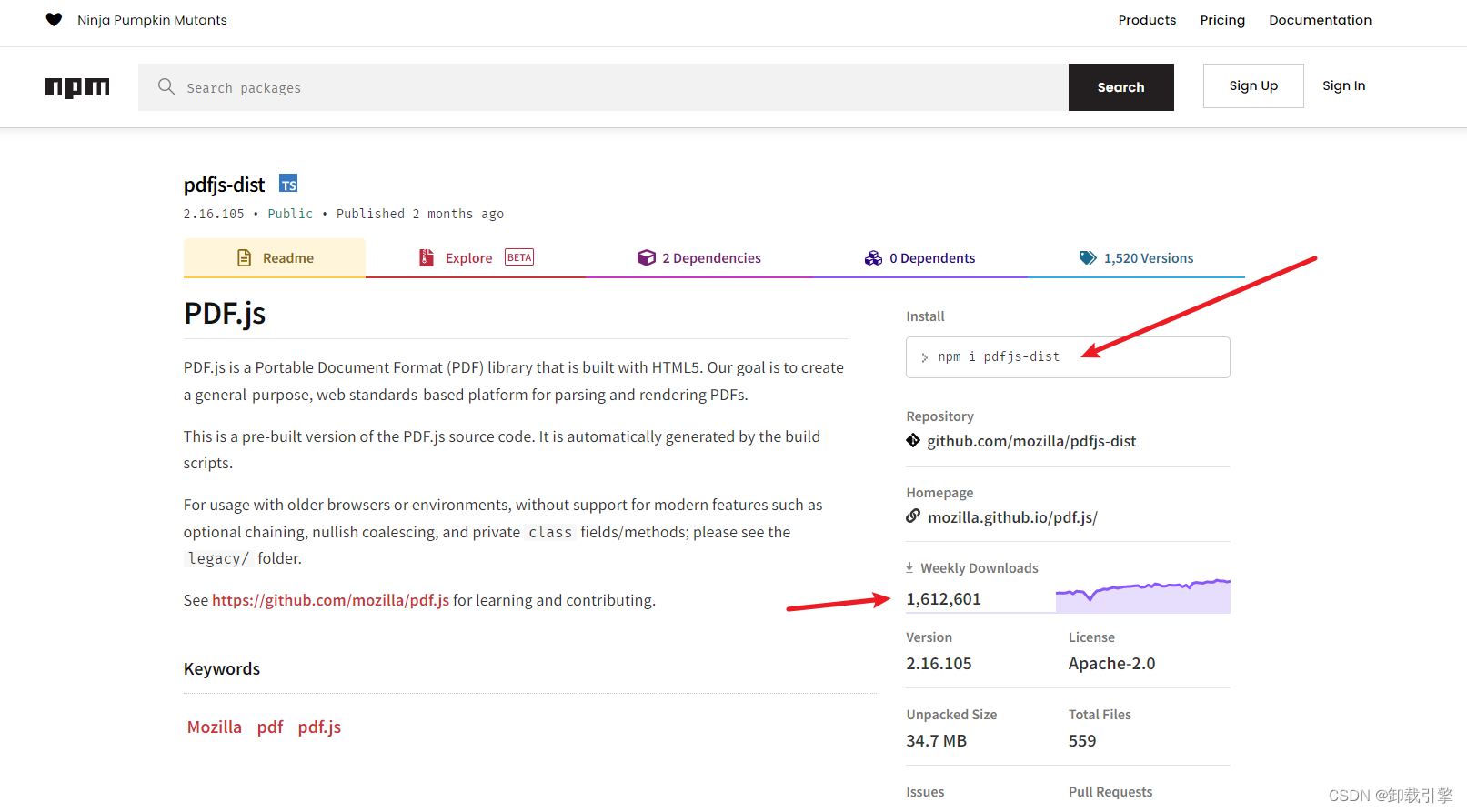Open the Pricing page link

click(x=1222, y=20)
